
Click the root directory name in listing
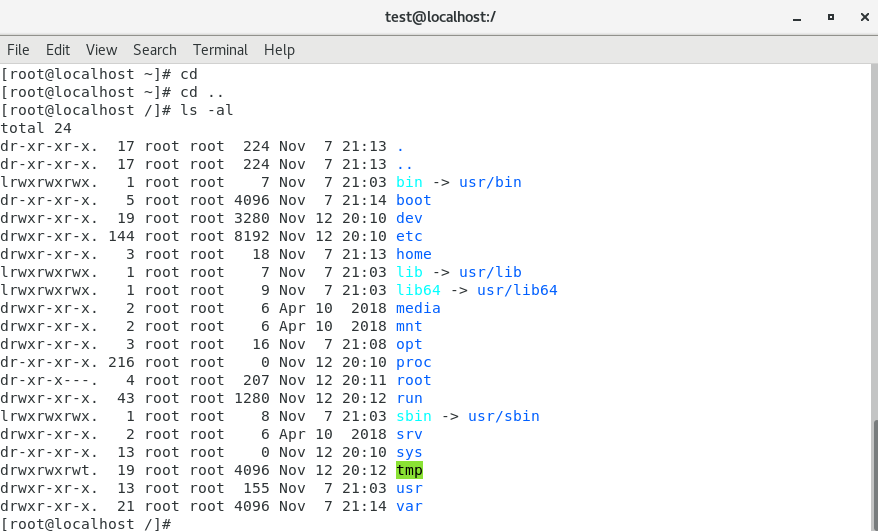414,380
